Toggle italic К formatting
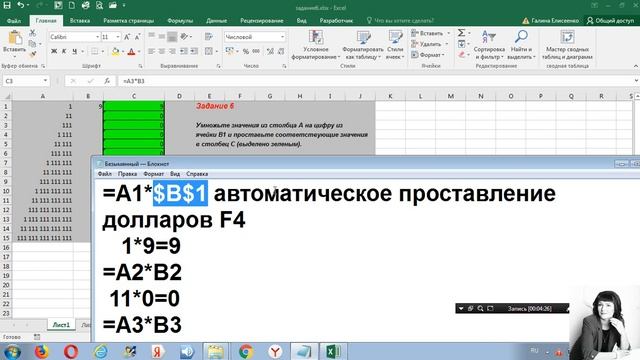Screen dimensions: 640x360 pos(64,51)
